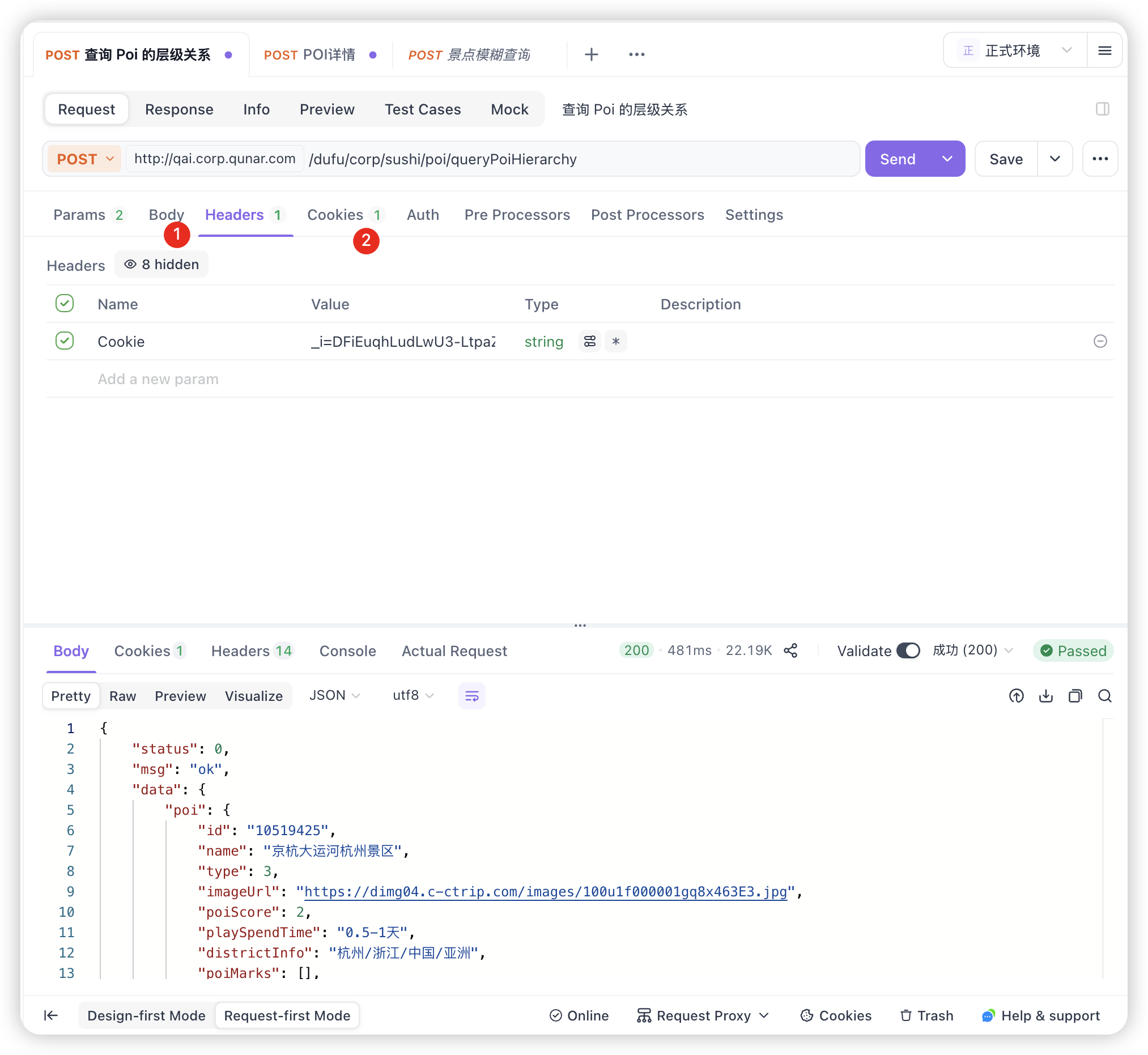Search in response body
1148x1055 pixels.
[1104, 696]
